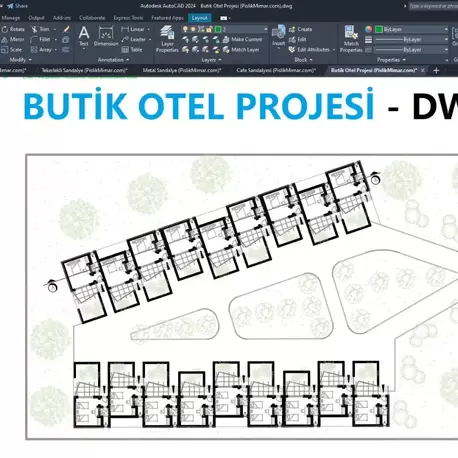Screen dimensions: 458x458
Task: Open the linetype ByLayer dropdown
Action: pyautogui.click(x=446, y=50)
